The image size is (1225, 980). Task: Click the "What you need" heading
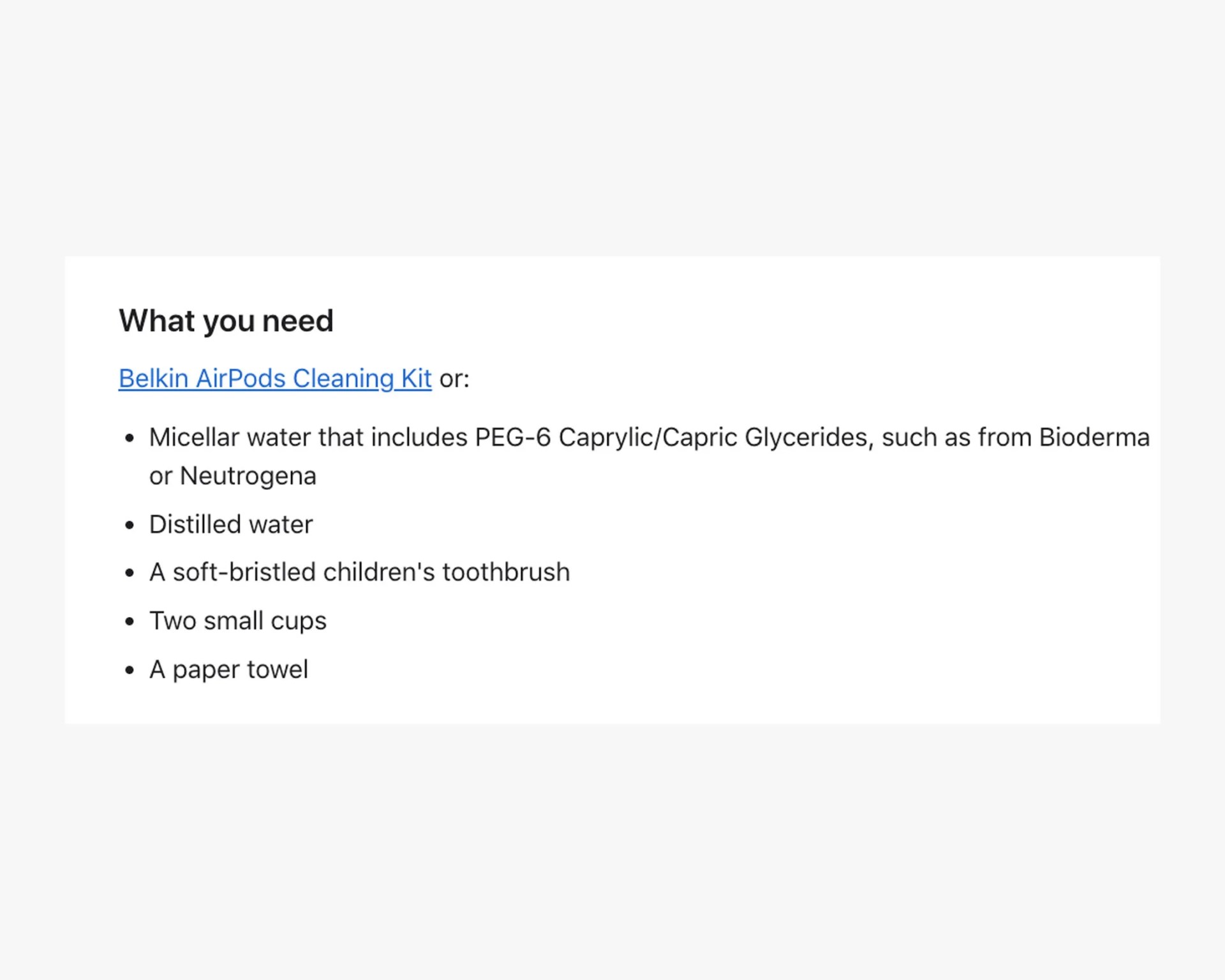(226, 321)
